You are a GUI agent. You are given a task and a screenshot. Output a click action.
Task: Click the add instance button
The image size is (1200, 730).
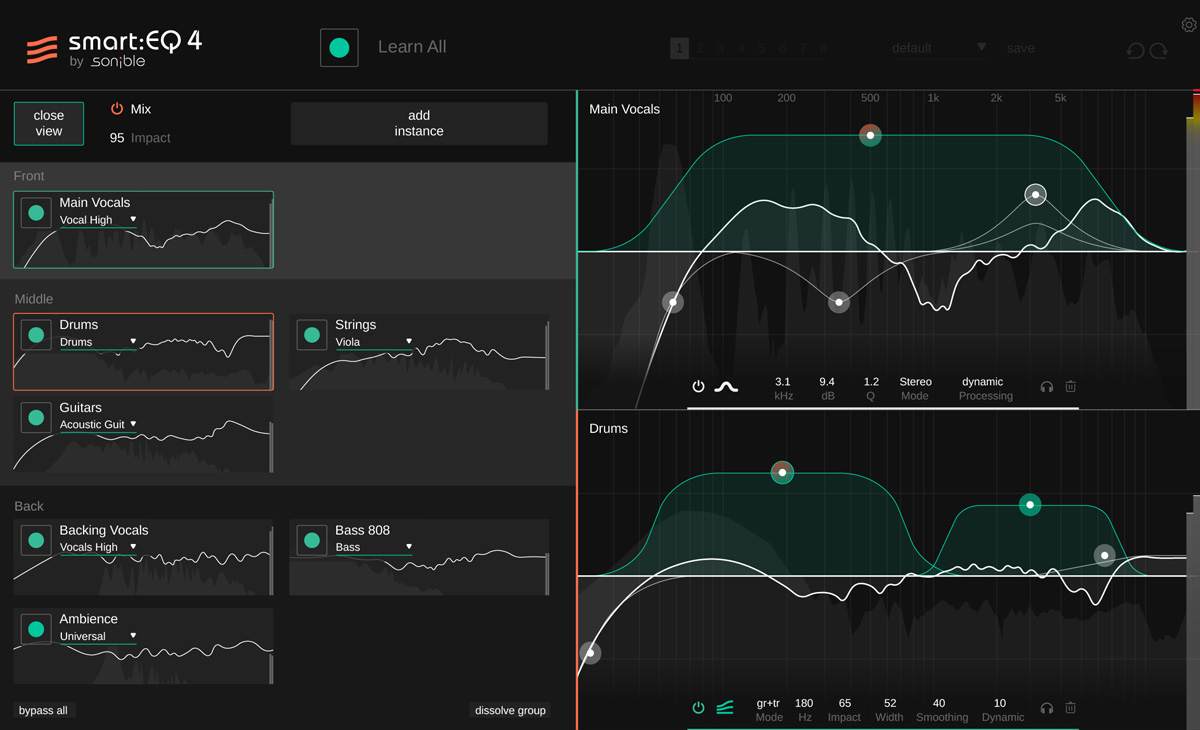pyautogui.click(x=418, y=123)
